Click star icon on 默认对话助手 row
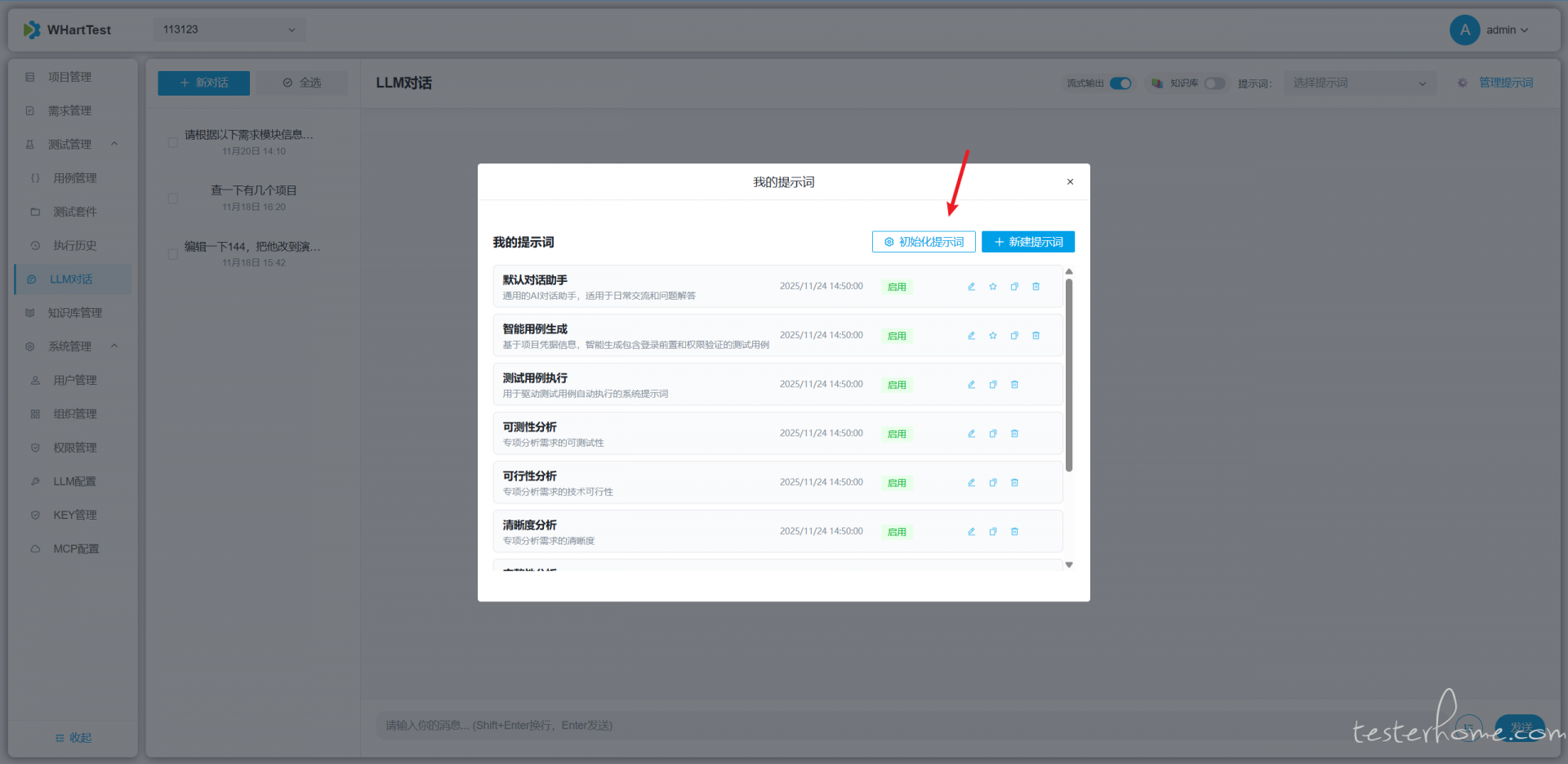Screen dimensions: 1568x764 pos(992,287)
